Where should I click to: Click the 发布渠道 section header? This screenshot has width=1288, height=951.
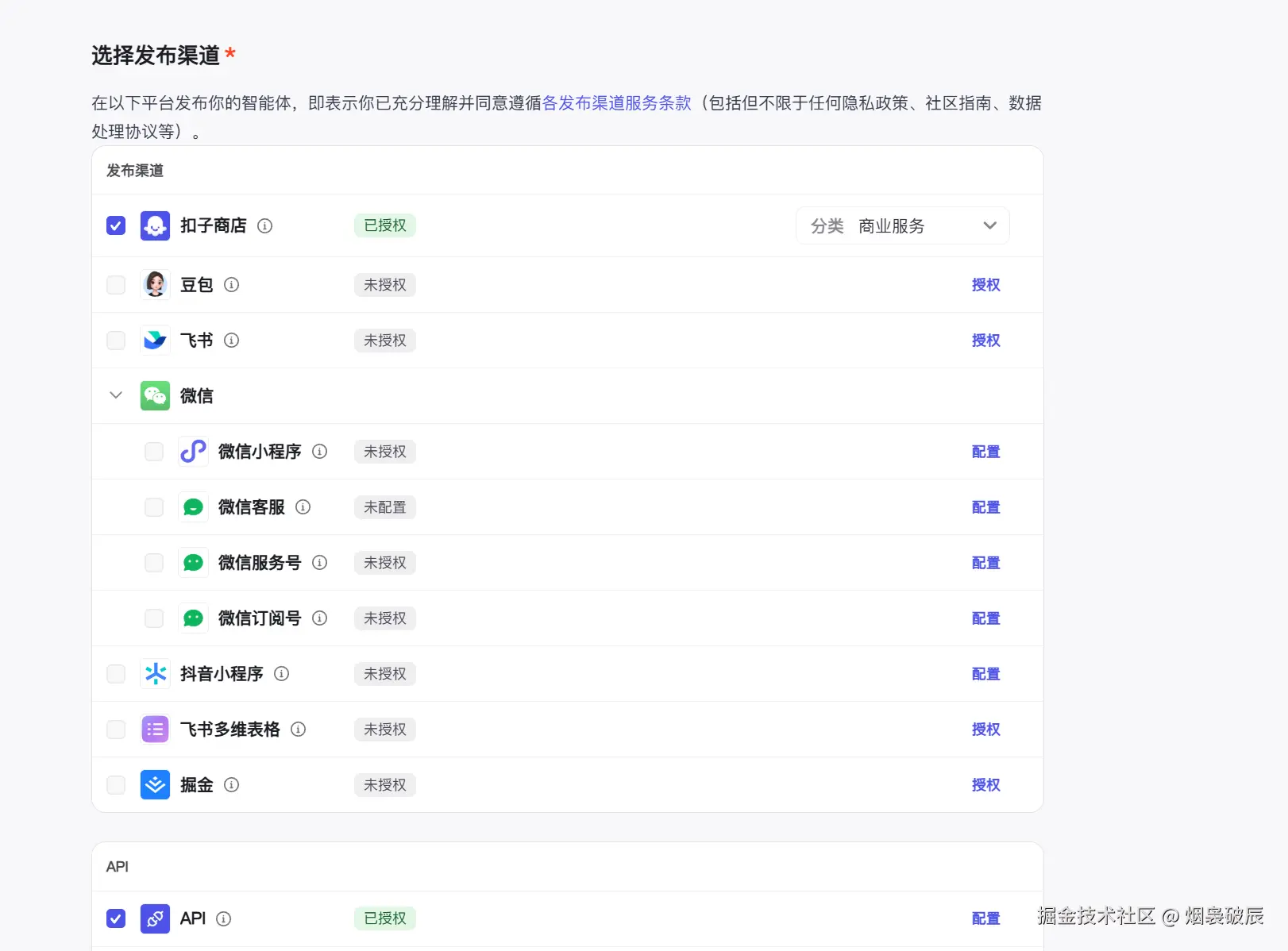pos(135,171)
